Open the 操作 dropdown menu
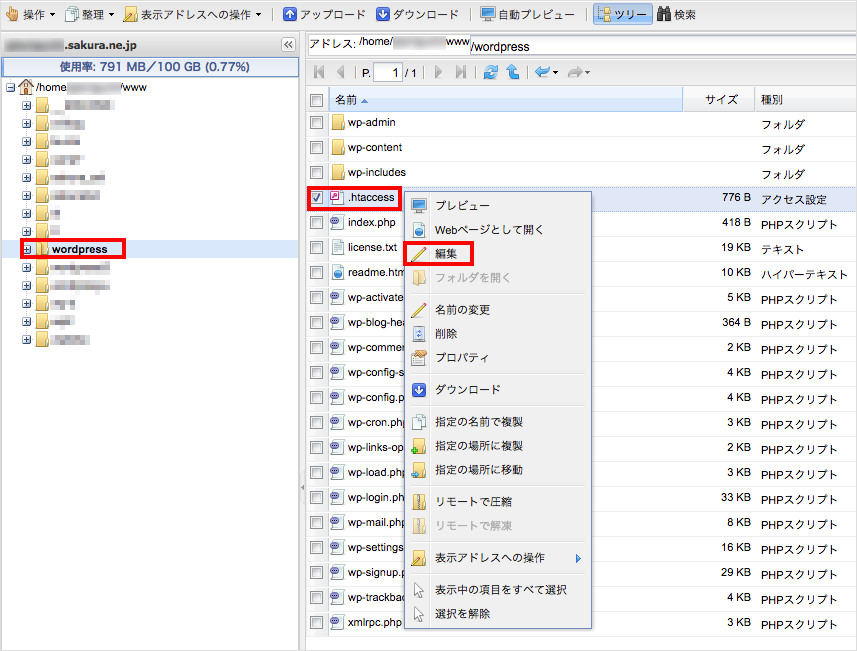This screenshot has height=651, width=857. [29, 13]
